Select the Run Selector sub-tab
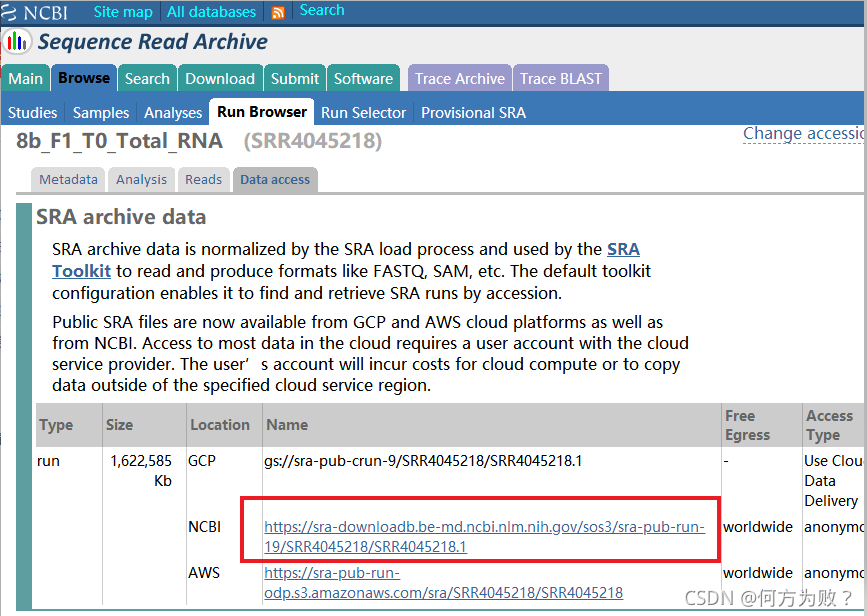867x616 pixels. click(363, 112)
